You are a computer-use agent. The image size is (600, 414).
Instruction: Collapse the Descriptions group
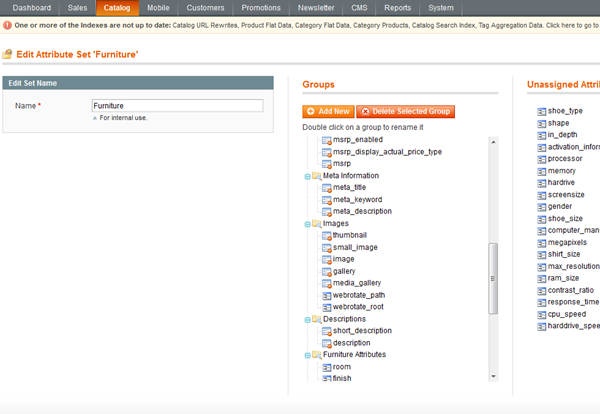[x=306, y=319]
